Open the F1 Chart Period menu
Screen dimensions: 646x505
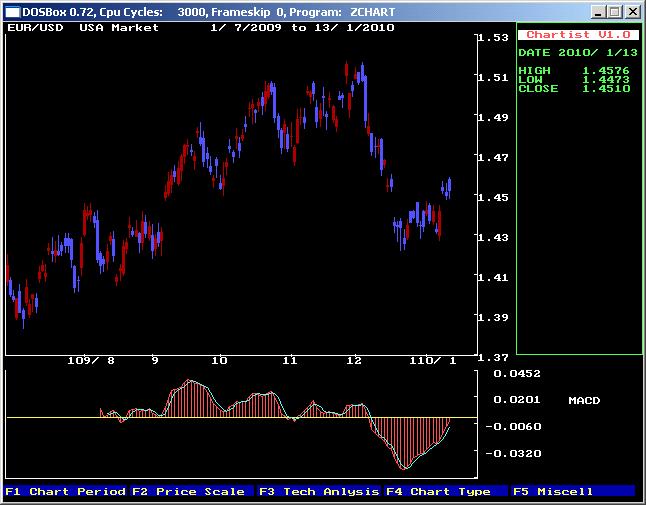tap(66, 491)
